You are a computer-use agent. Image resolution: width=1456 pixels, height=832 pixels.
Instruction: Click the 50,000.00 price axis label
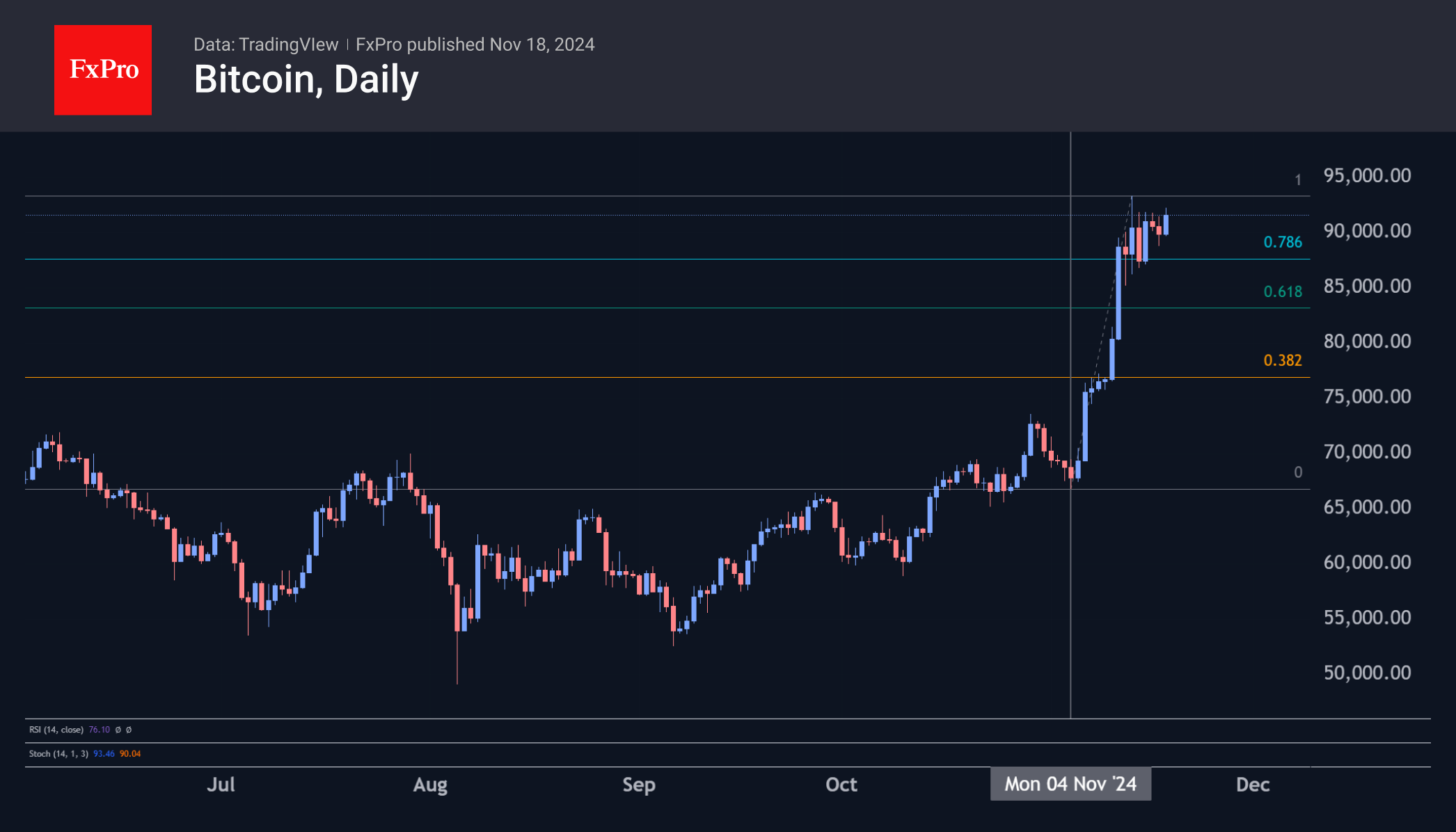coord(1367,673)
